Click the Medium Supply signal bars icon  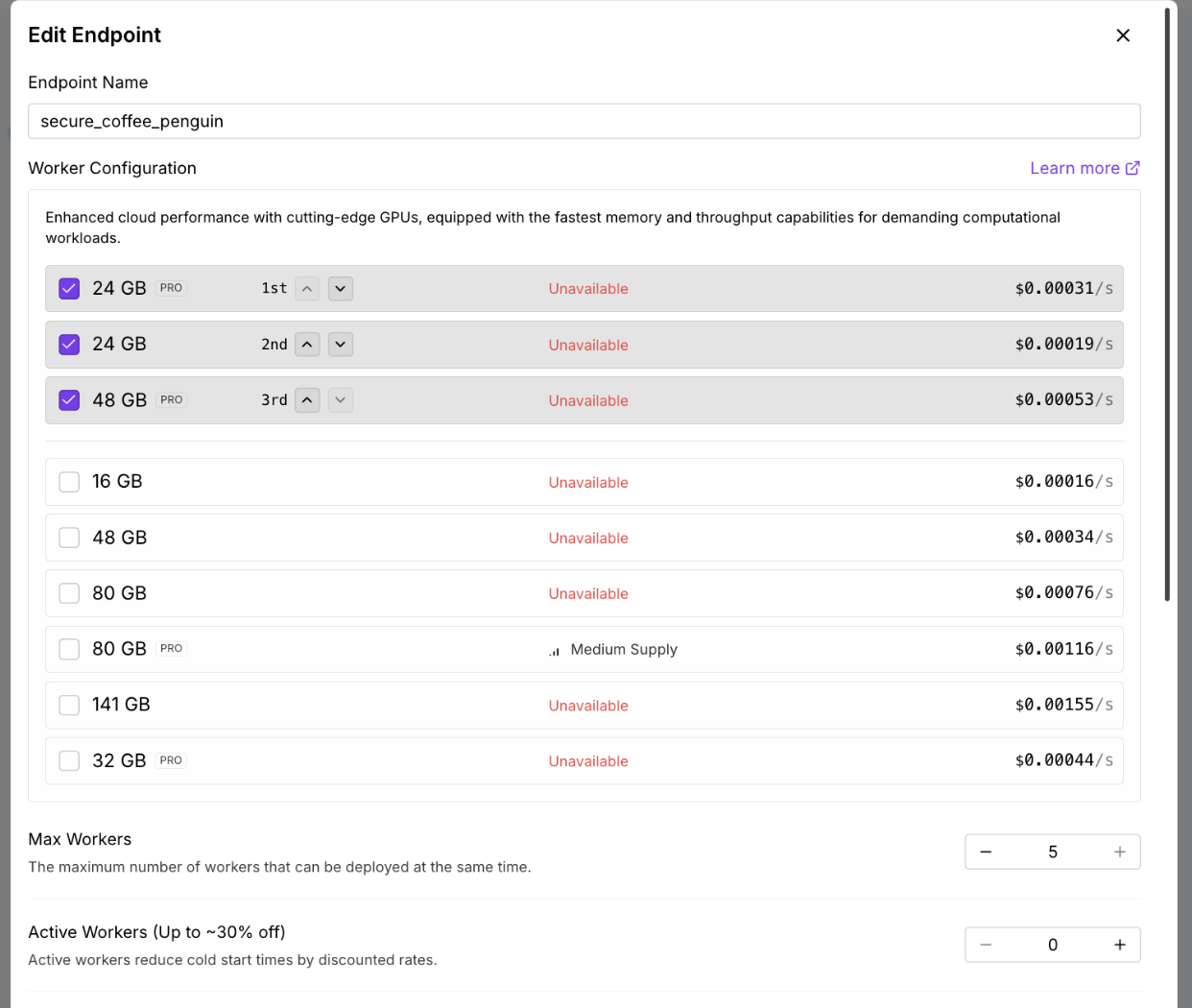click(555, 651)
